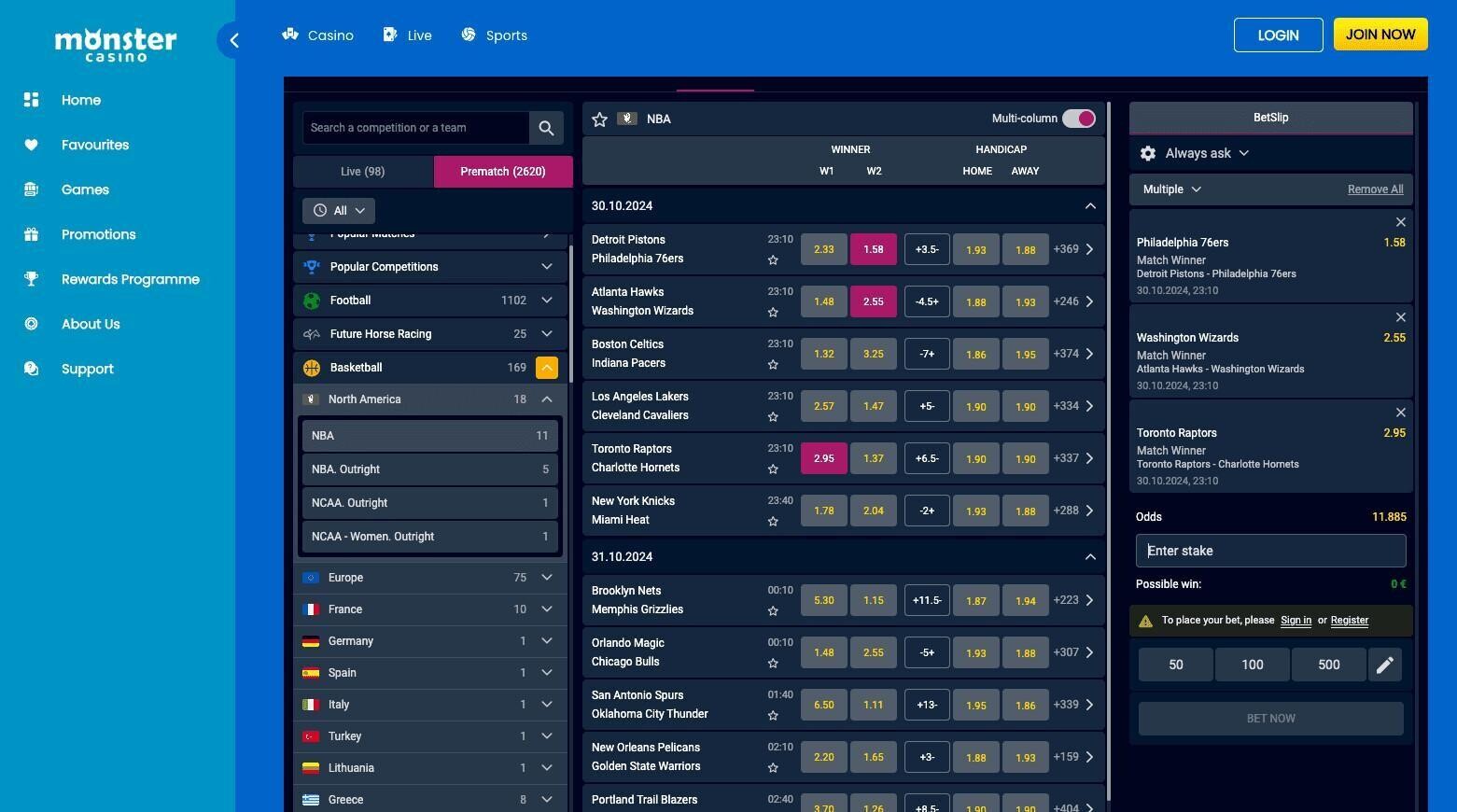Favourite the NBA competition star
The image size is (1457, 812).
point(600,119)
